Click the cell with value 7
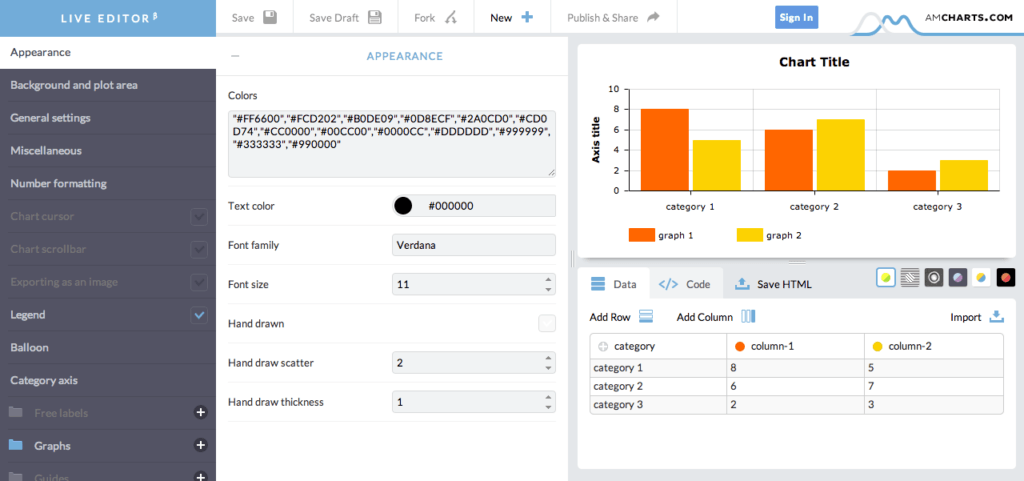This screenshot has height=481, width=1024. pyautogui.click(x=933, y=386)
